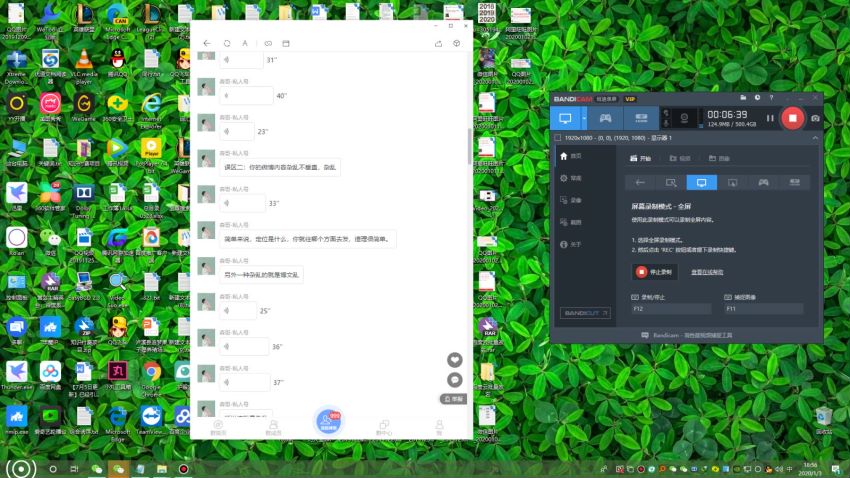
Task: Open the Home section in Bandicam sidebar
Action: pyautogui.click(x=571, y=156)
